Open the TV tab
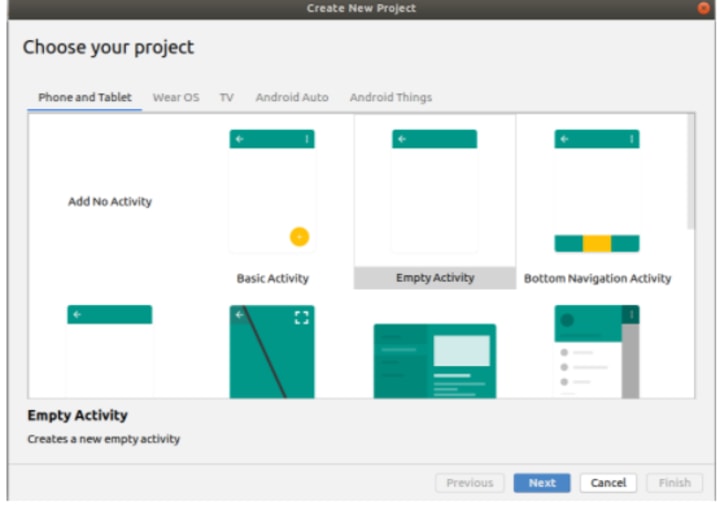Image resolution: width=720 pixels, height=523 pixels. [226, 97]
